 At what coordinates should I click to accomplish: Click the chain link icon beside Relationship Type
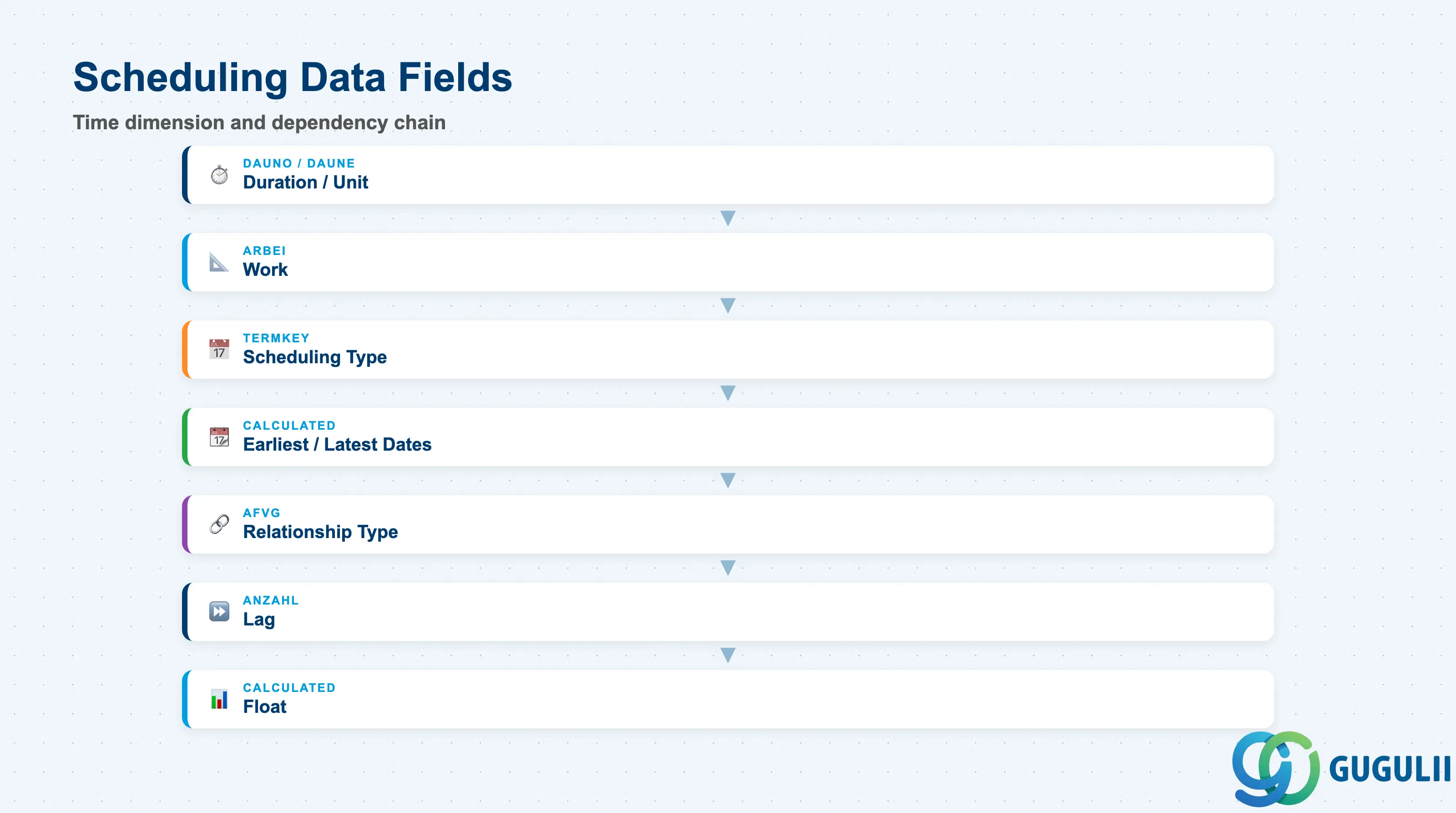pyautogui.click(x=219, y=524)
